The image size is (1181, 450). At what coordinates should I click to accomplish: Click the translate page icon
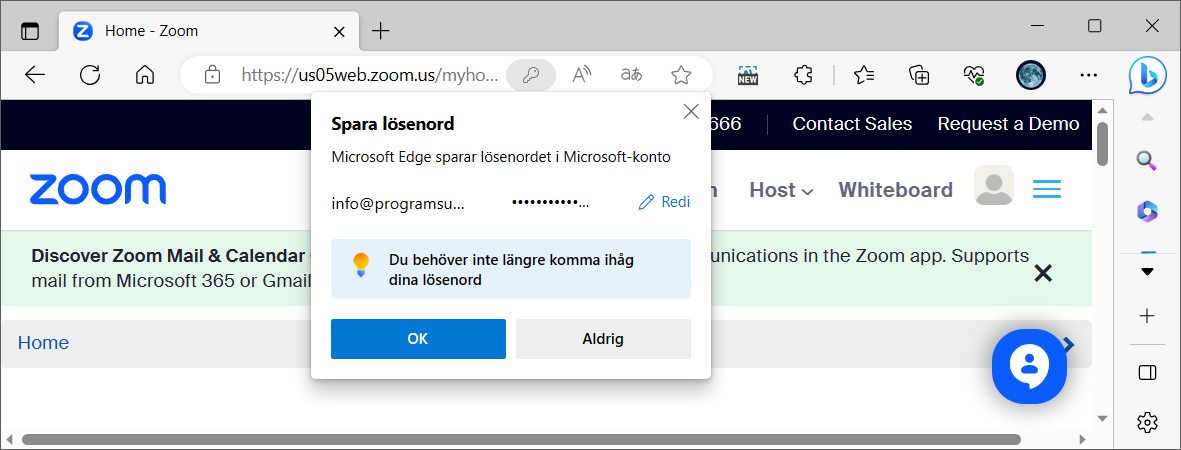[631, 75]
